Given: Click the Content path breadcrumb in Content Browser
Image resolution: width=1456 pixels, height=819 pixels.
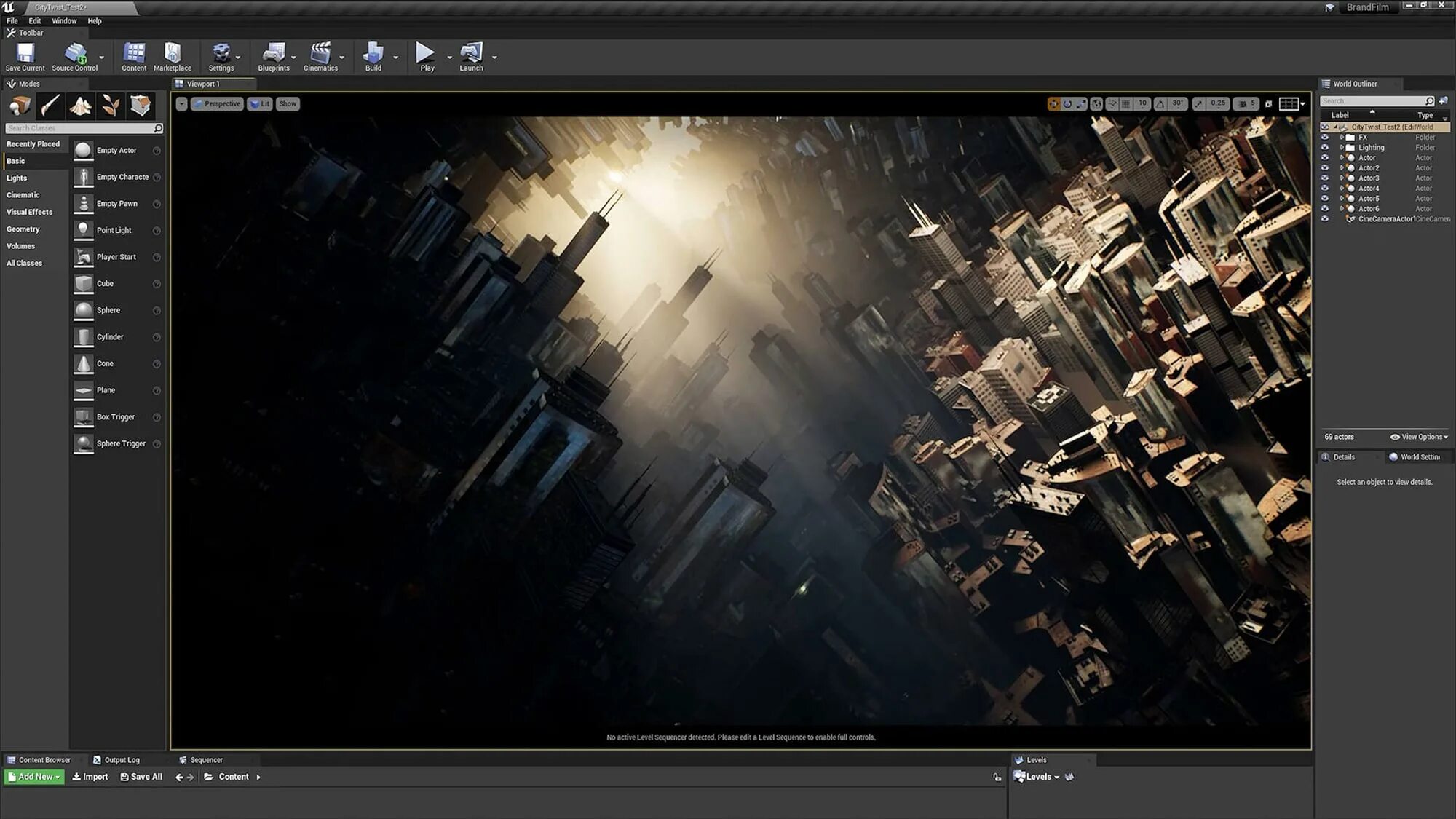Looking at the screenshot, I should [234, 777].
